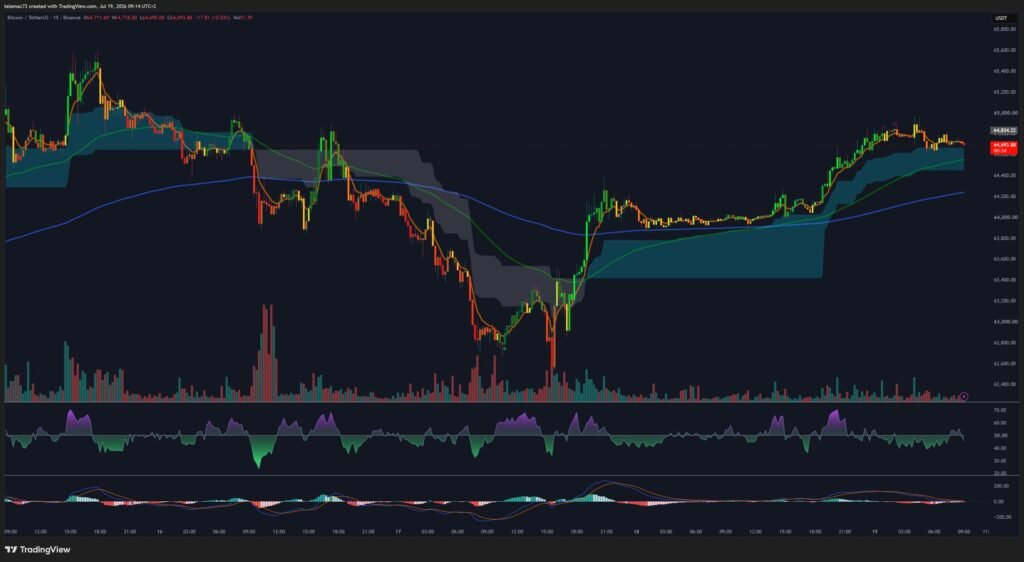This screenshot has height=562, width=1024.
Task: Click the 65,000.00 price axis label
Action: pos(1004,112)
